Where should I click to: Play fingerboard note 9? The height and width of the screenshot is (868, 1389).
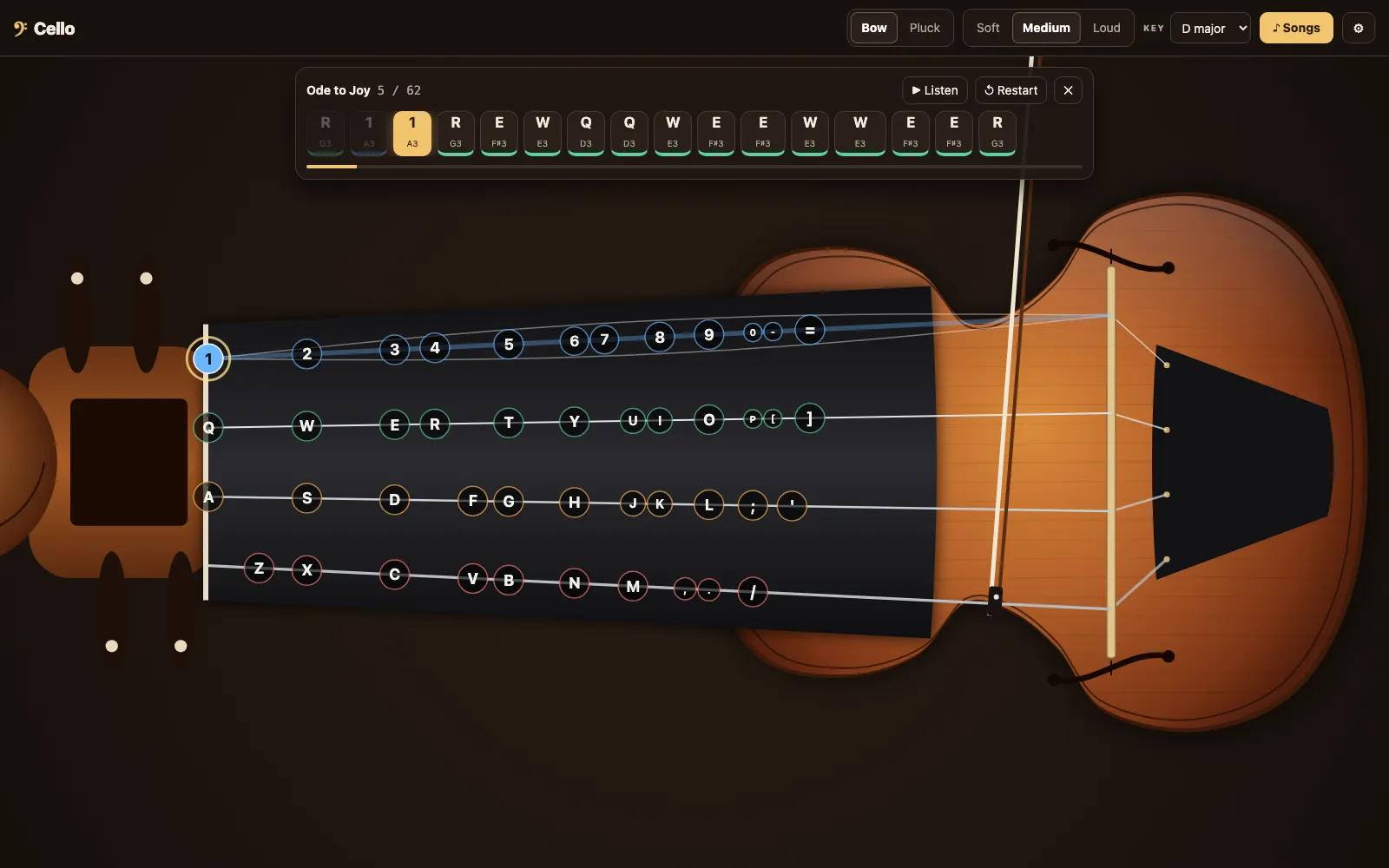[x=709, y=335]
